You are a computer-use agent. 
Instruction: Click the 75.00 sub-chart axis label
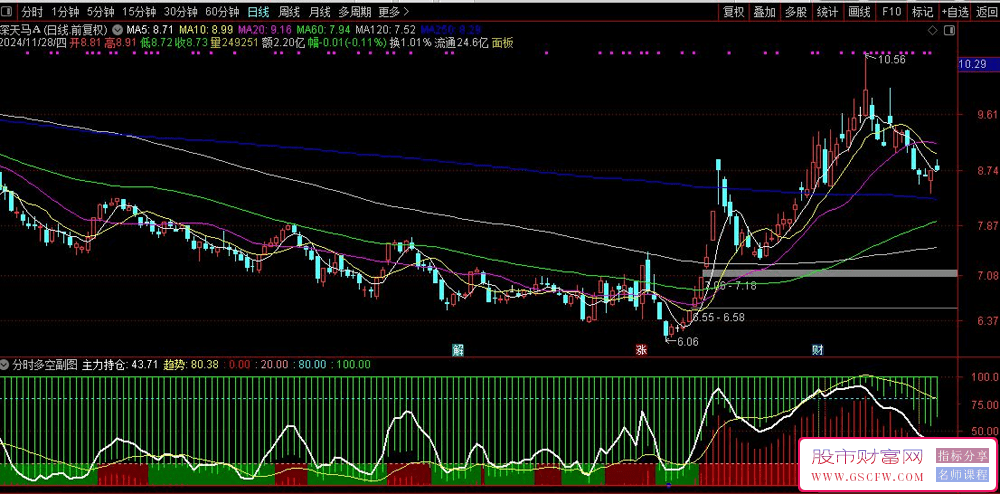tap(985, 404)
